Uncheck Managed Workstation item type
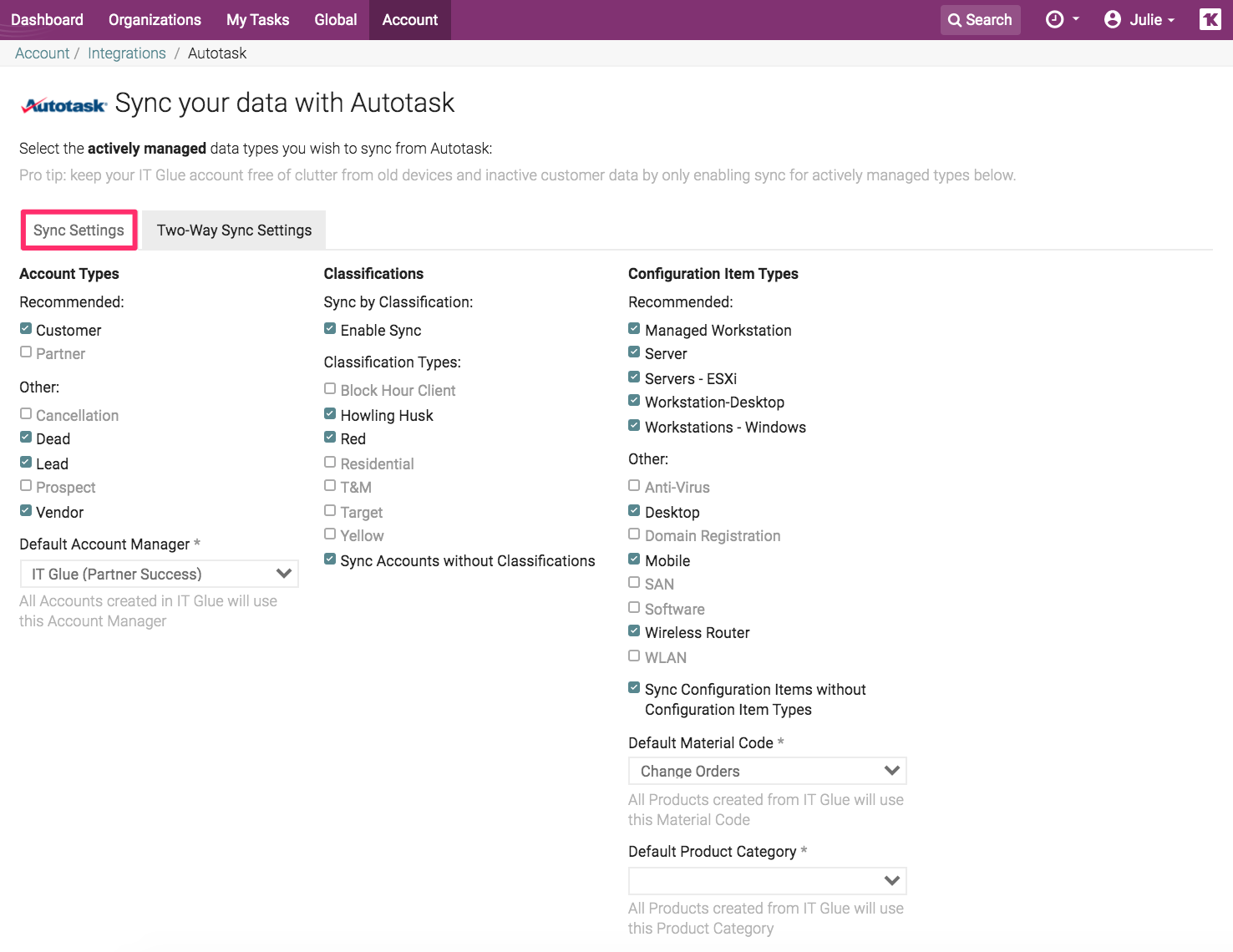This screenshot has height=952, width=1233. coord(634,329)
